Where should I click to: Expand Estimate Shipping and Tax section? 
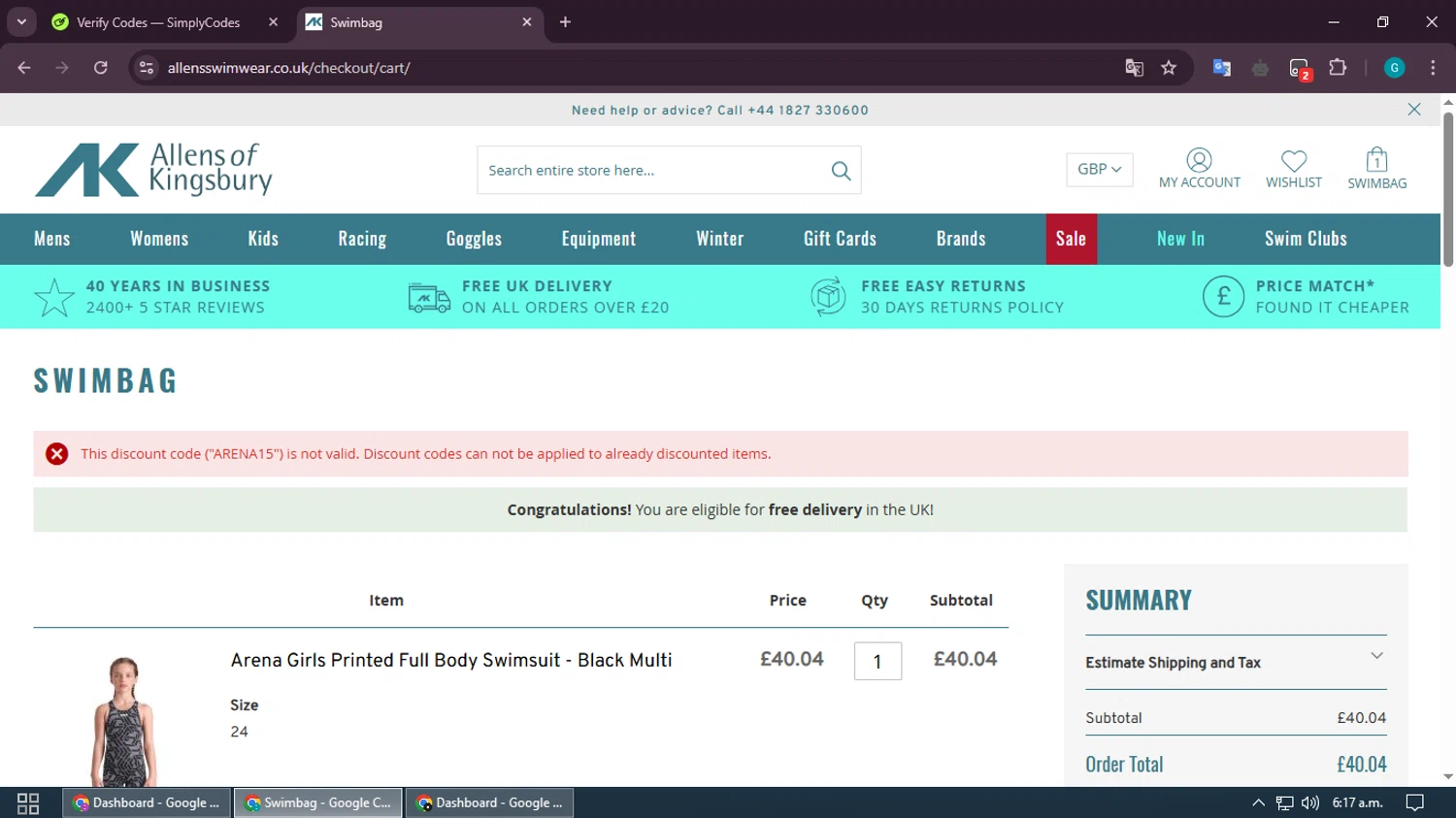pos(1236,663)
